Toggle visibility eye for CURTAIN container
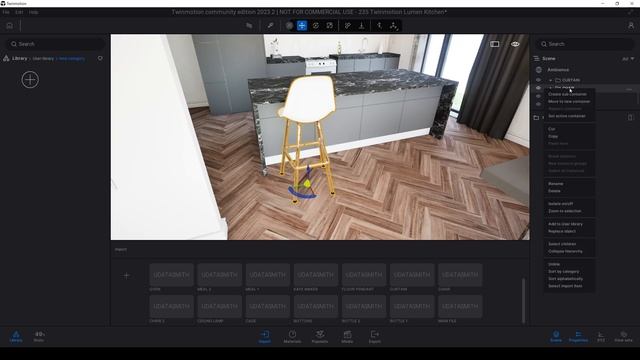 (538, 80)
